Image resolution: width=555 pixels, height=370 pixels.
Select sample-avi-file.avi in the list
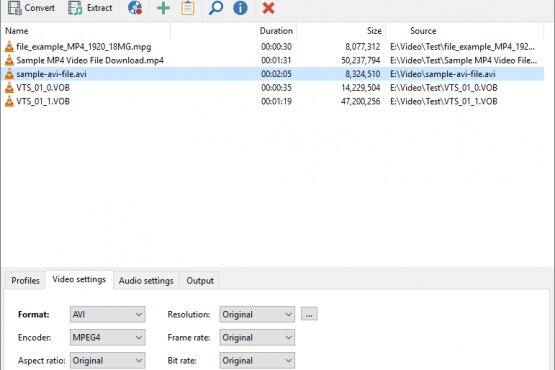pos(273,74)
